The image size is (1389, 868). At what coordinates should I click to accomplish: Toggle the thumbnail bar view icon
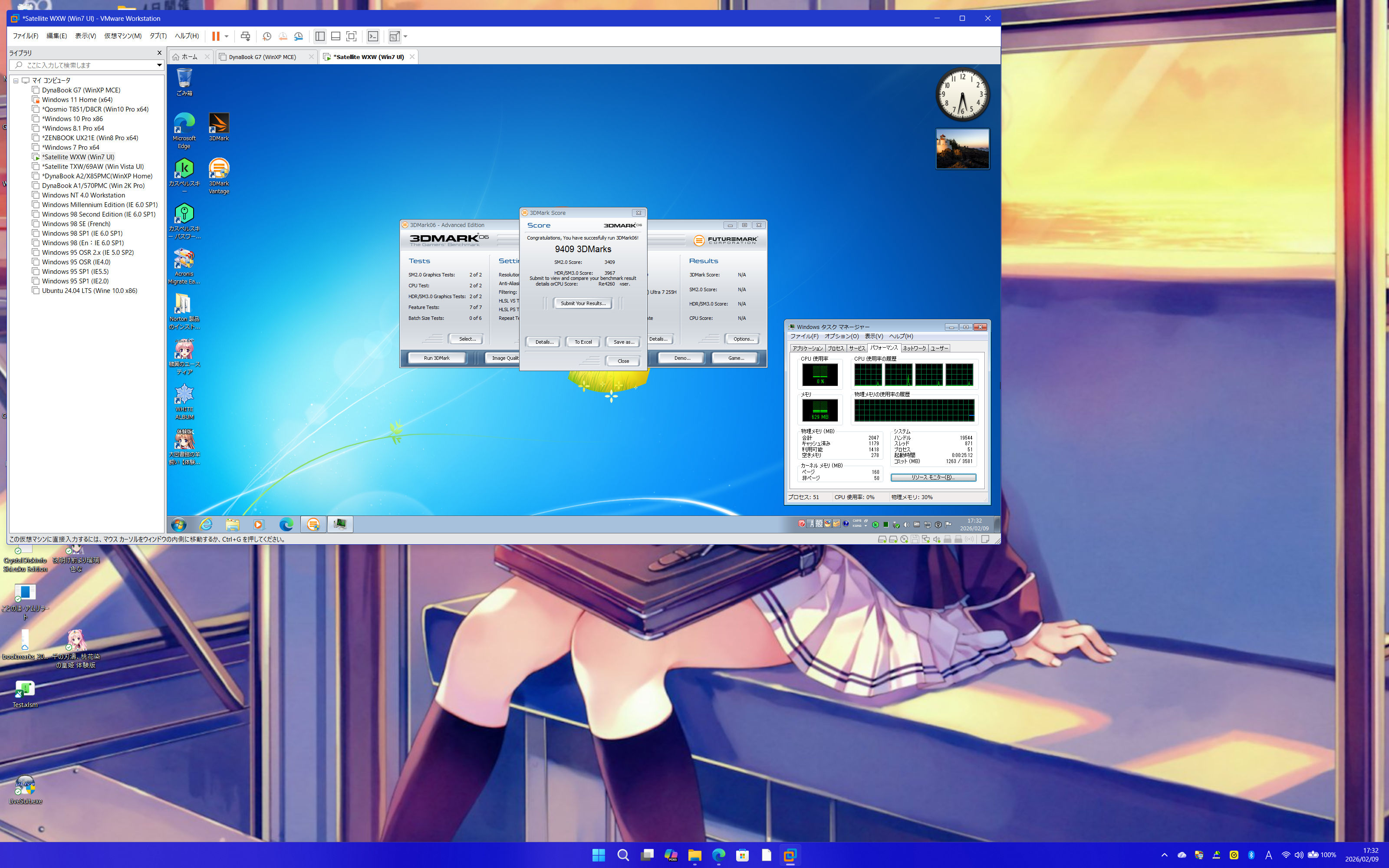336,36
